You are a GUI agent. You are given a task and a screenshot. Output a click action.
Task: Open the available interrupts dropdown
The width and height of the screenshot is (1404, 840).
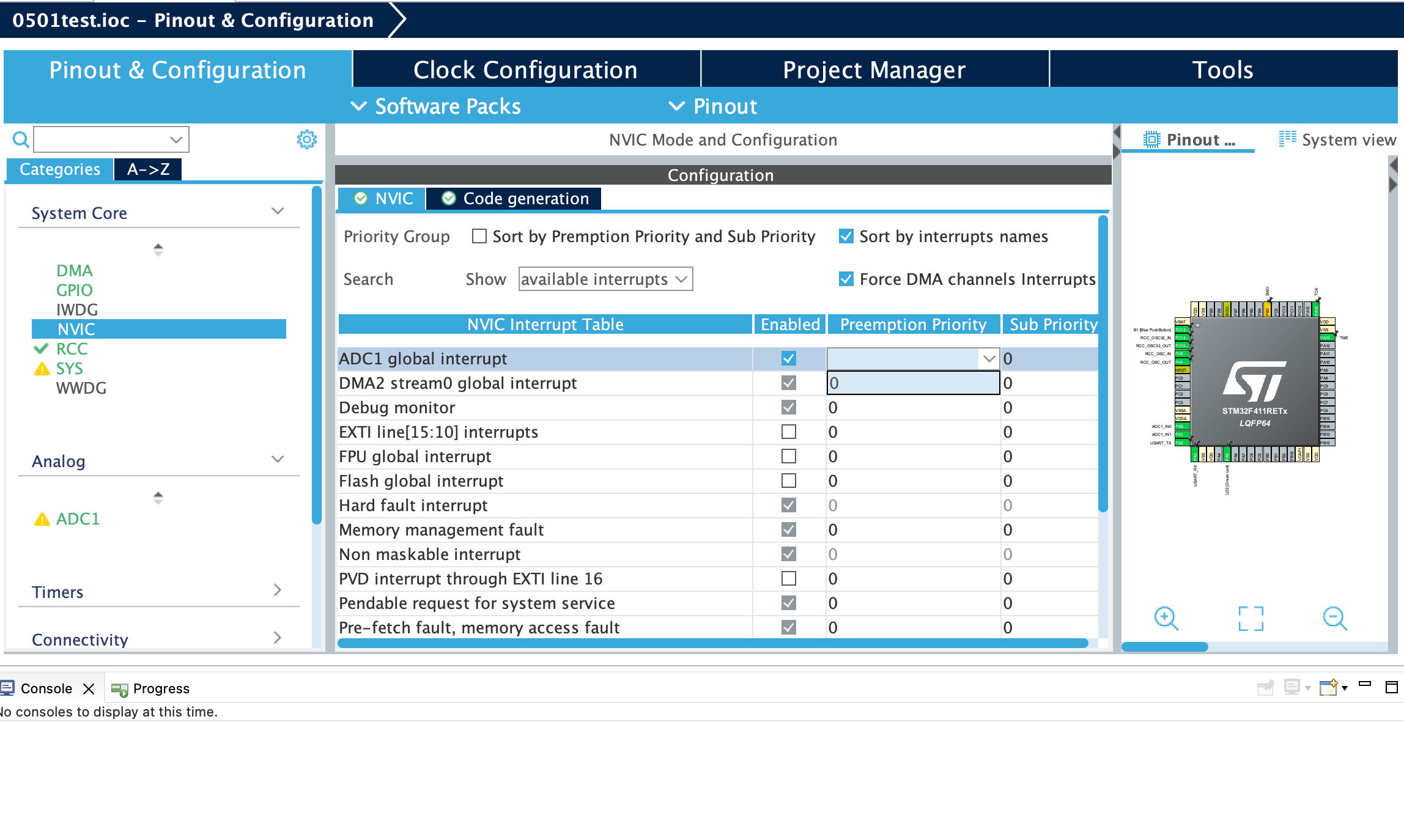pos(605,279)
